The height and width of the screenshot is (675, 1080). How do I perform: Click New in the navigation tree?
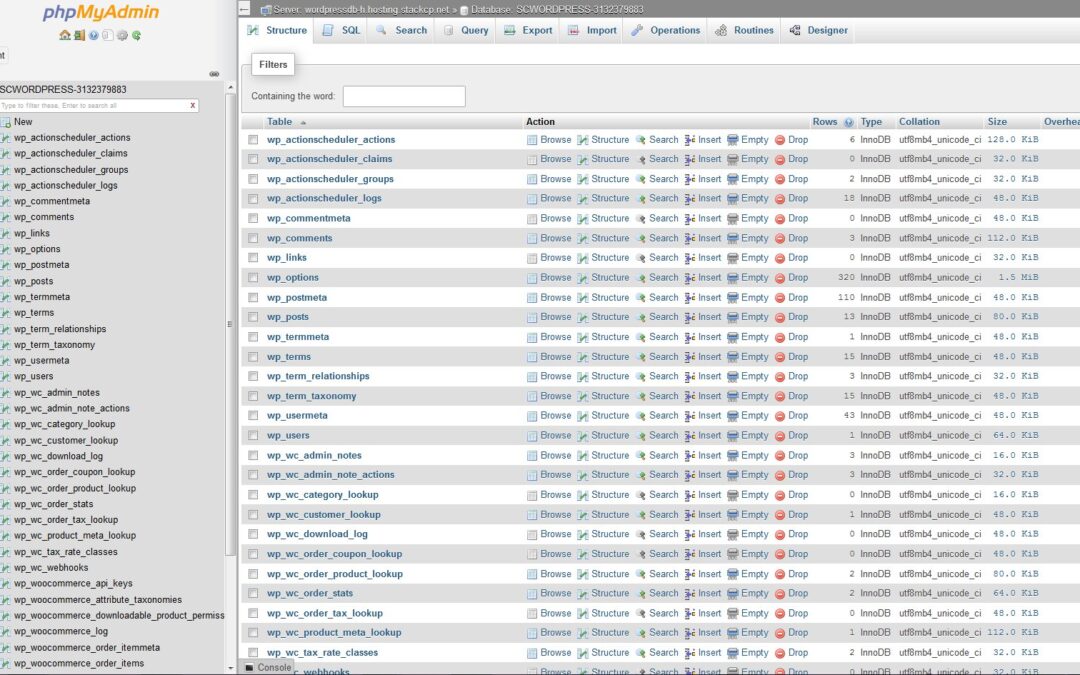click(x=23, y=121)
